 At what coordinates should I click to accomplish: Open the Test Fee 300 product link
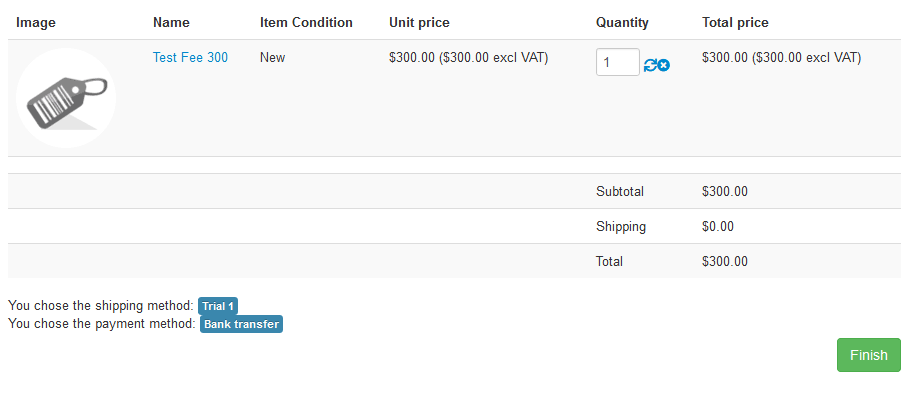190,58
